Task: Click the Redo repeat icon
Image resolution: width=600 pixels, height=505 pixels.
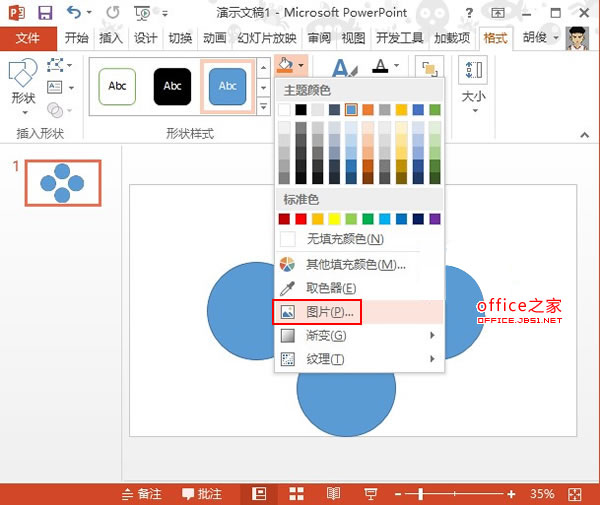Action: click(x=112, y=13)
